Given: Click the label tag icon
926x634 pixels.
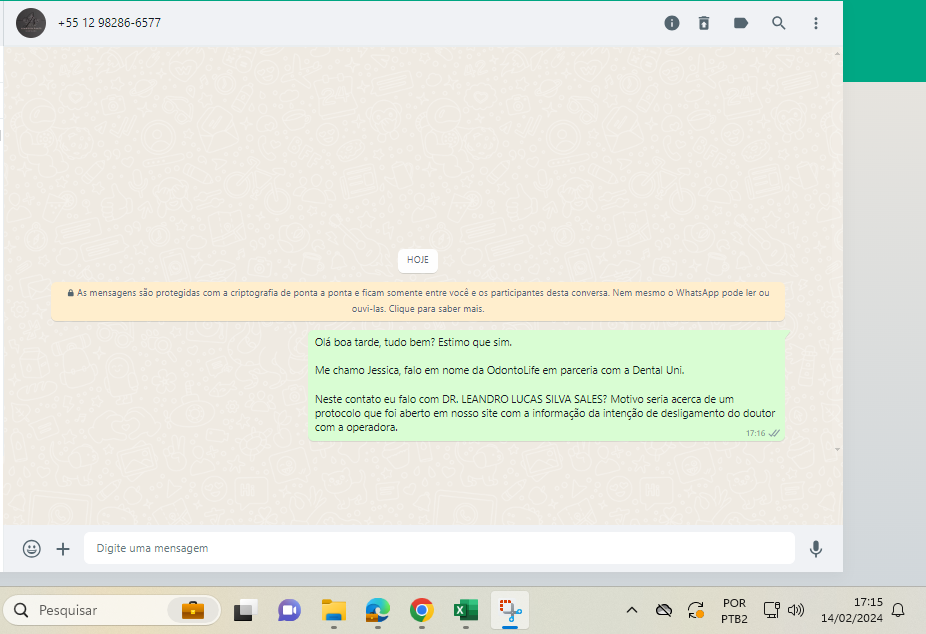Looking at the screenshot, I should 741,23.
